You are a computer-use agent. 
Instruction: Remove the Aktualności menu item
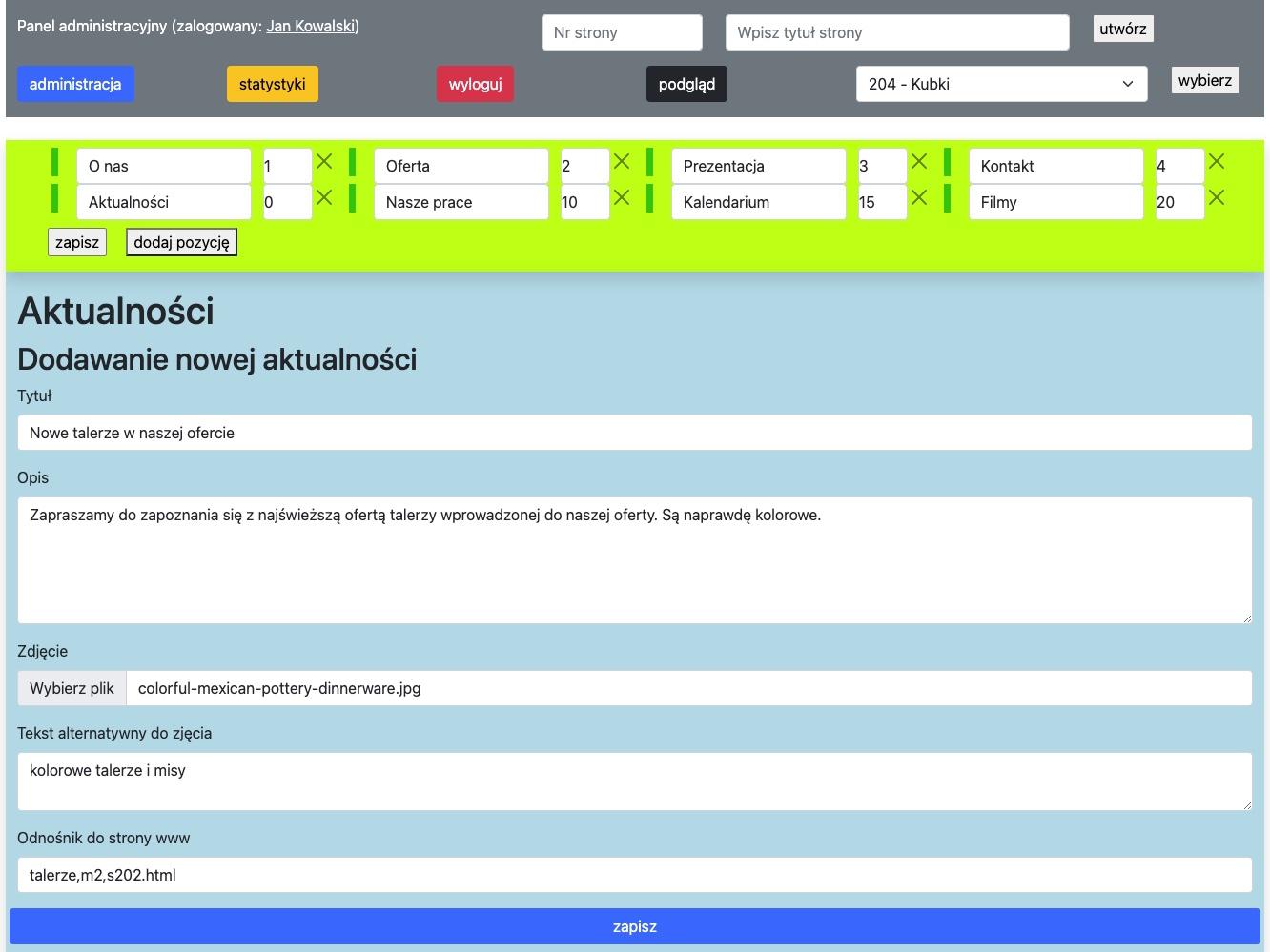324,198
